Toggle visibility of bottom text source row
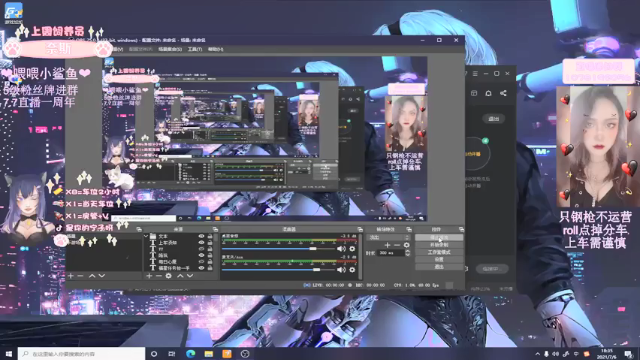640x360 pixels. 201,268
